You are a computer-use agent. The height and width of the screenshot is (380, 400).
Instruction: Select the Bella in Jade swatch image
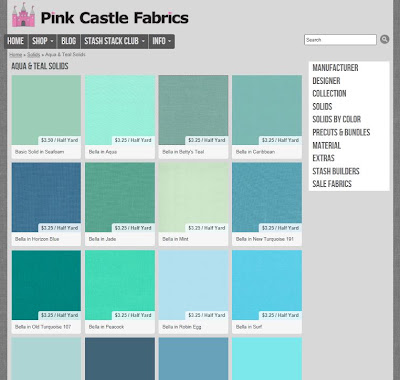coord(120,197)
